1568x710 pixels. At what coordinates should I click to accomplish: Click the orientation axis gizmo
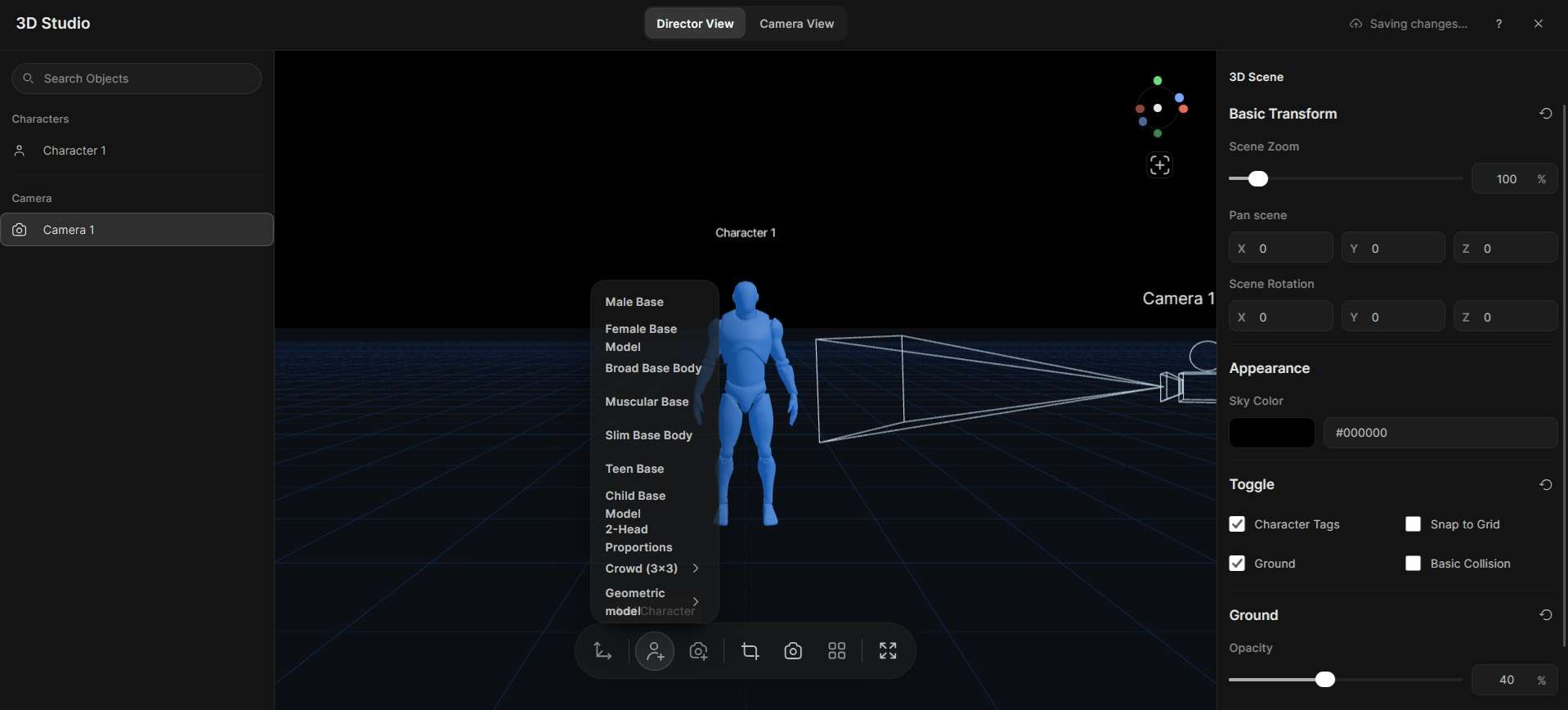(1161, 107)
